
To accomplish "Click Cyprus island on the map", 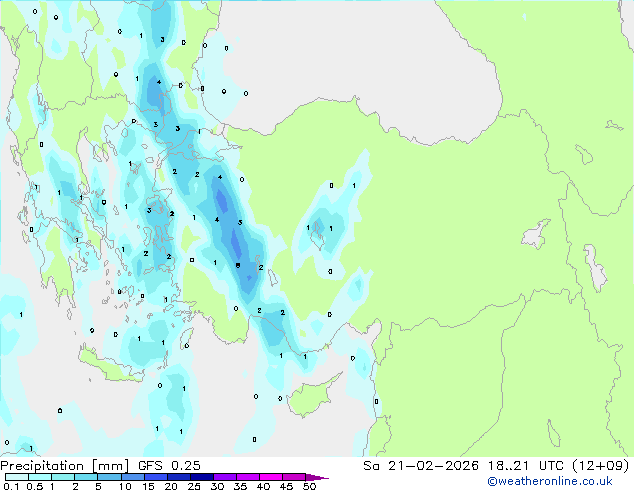I will point(311,398).
